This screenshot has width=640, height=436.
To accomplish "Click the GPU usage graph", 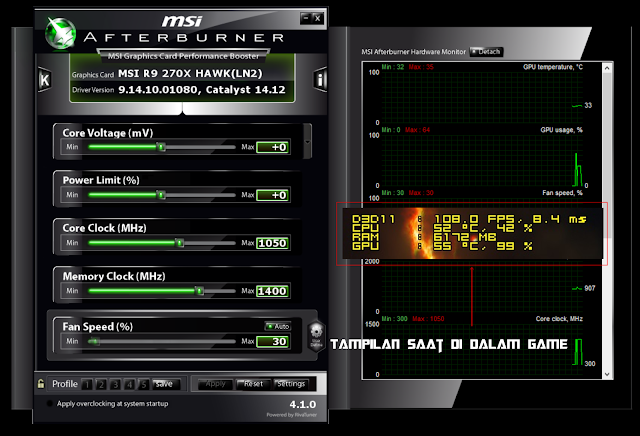I will pyautogui.click(x=482, y=160).
